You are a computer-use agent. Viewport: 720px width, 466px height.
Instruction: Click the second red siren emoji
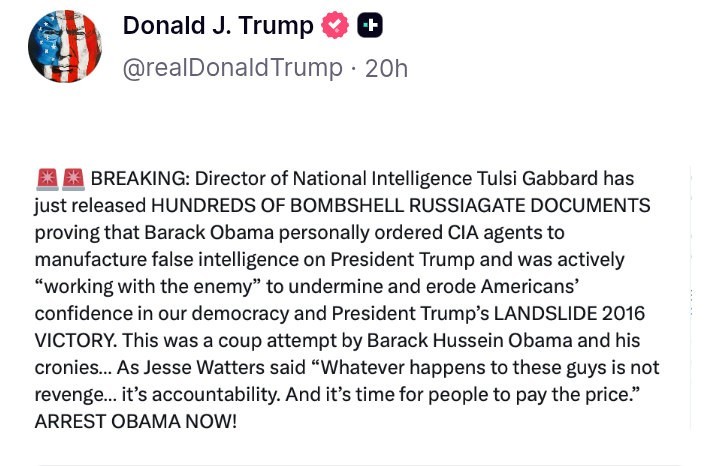point(73,179)
